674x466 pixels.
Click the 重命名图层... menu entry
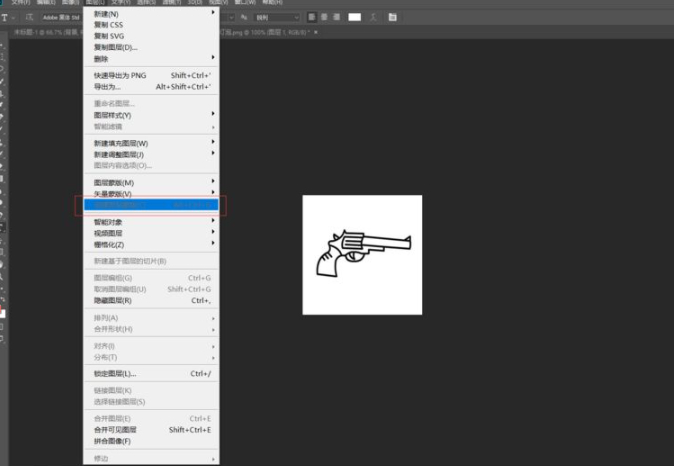(151, 104)
